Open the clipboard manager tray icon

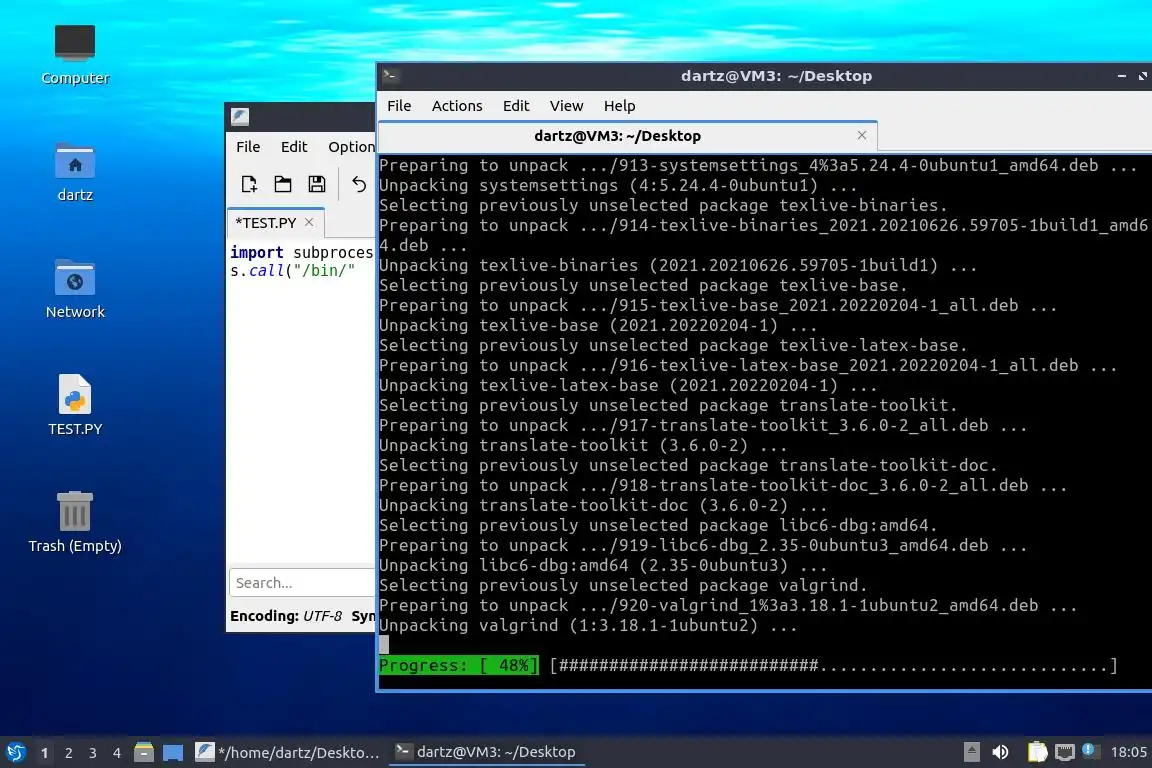(1037, 752)
